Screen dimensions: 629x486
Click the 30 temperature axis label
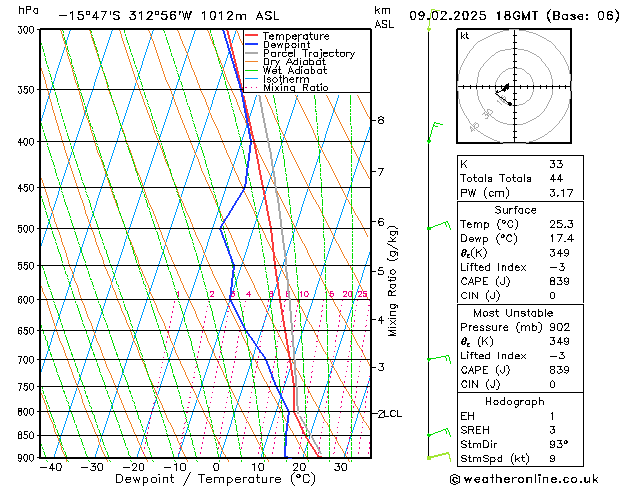pos(341,467)
